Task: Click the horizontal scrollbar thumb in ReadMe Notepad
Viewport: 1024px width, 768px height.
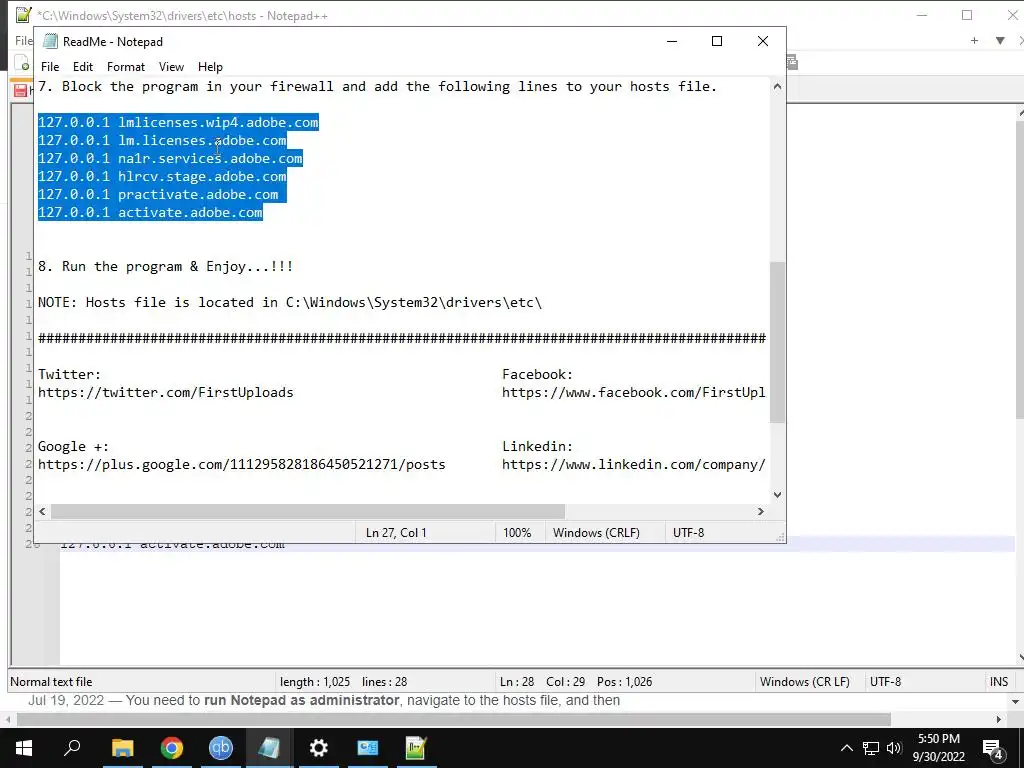Action: coord(308,511)
